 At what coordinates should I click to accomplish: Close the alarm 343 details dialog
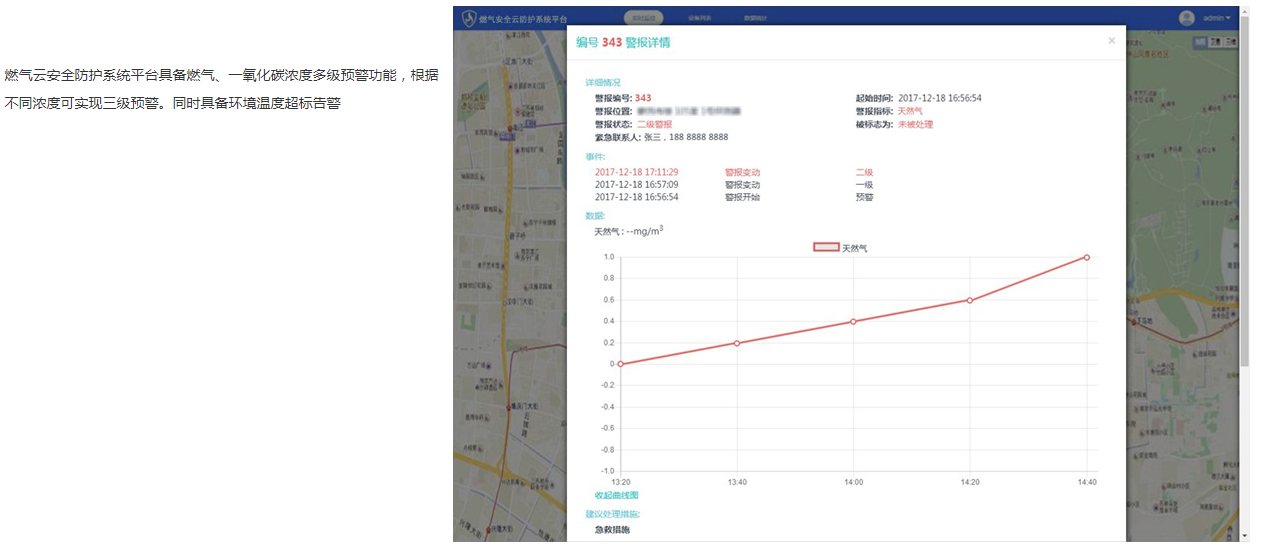pyautogui.click(x=1111, y=41)
